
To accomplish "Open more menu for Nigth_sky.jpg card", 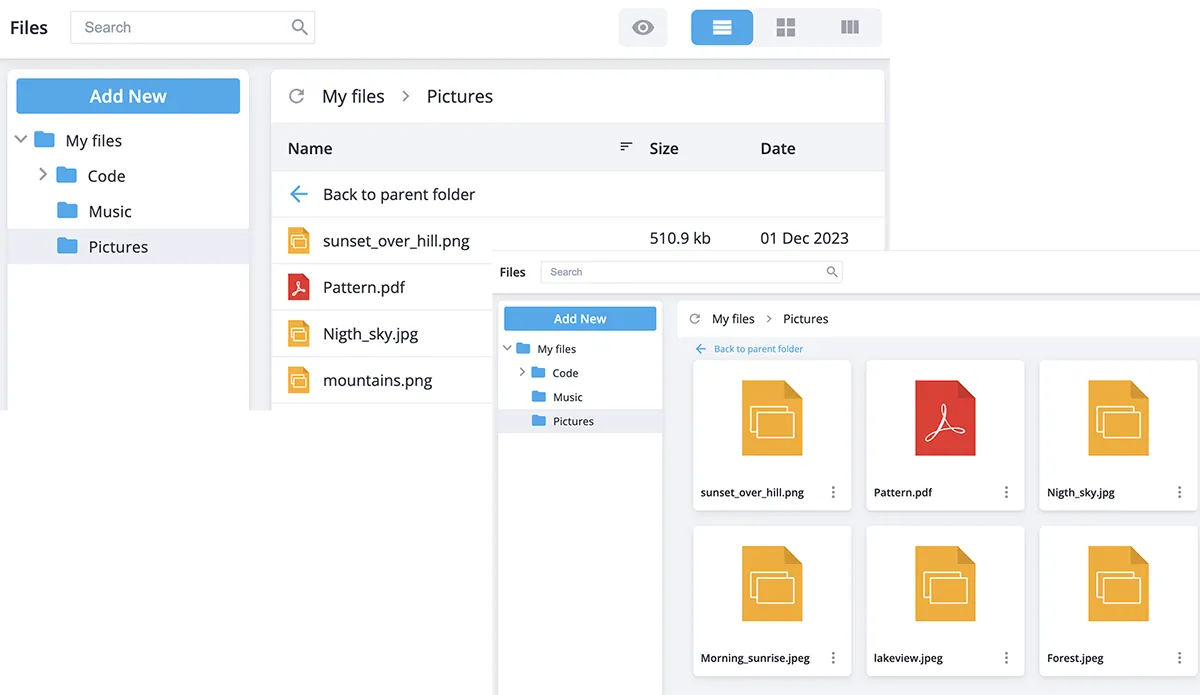I will [x=1180, y=492].
